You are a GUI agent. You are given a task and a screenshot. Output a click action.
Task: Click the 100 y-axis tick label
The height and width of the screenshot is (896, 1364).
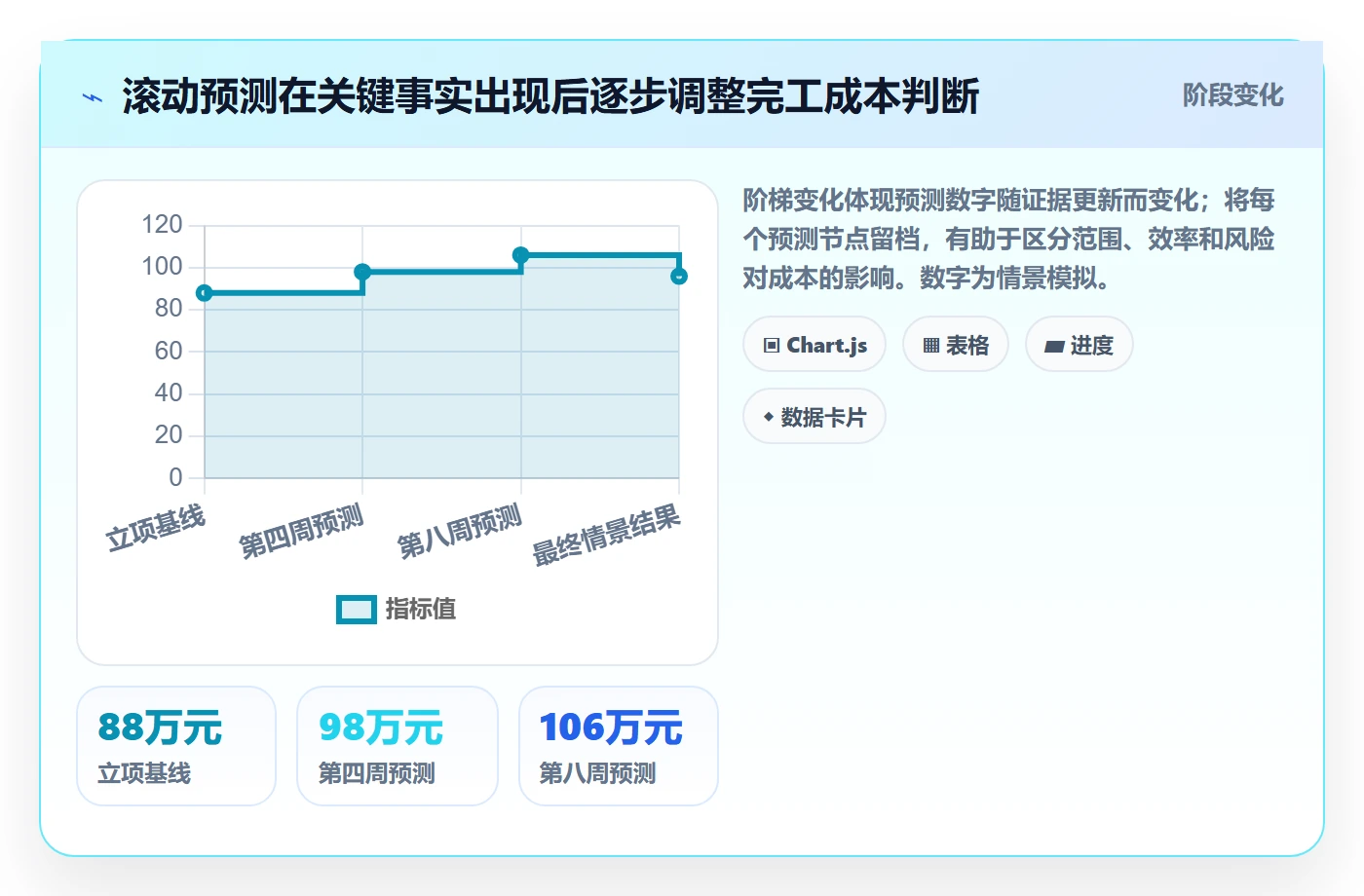(162, 267)
